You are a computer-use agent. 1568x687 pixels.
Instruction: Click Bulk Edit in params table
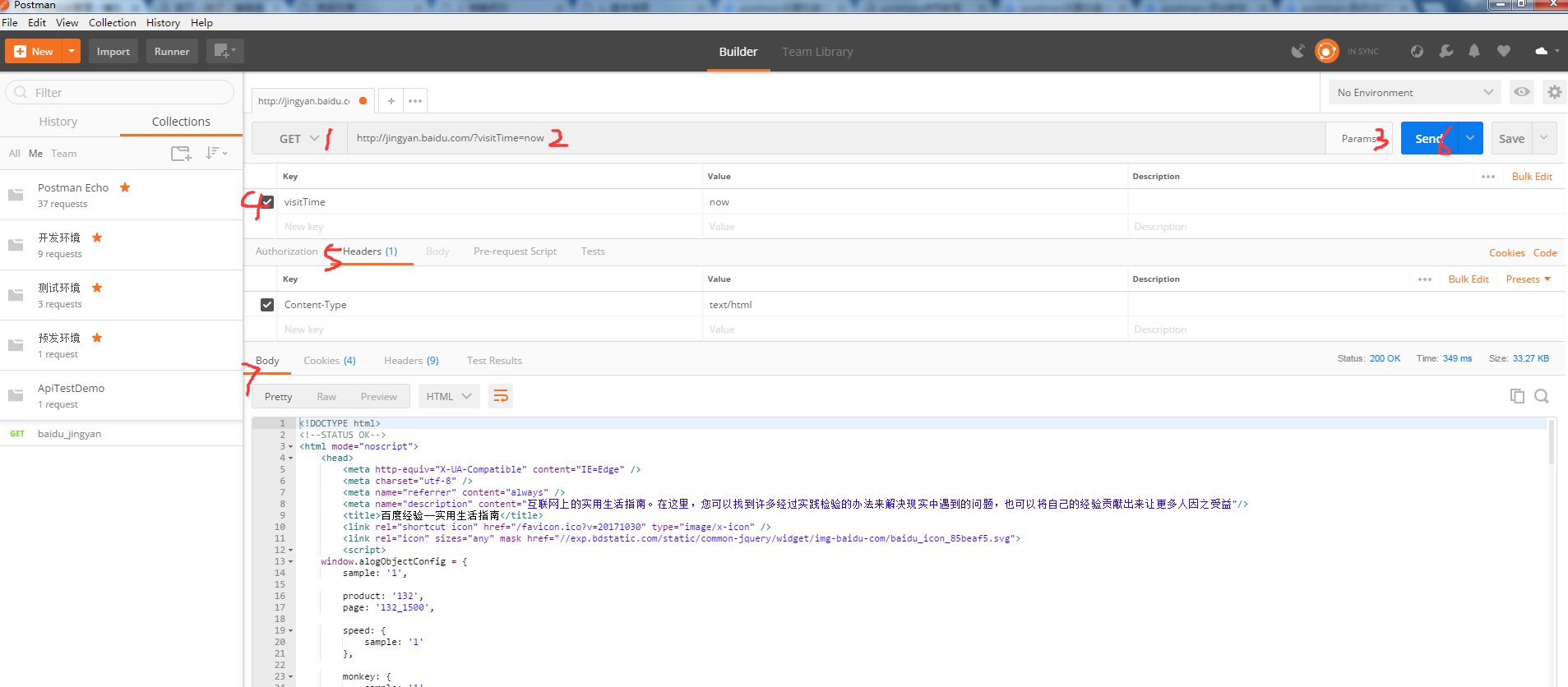pos(1532,177)
